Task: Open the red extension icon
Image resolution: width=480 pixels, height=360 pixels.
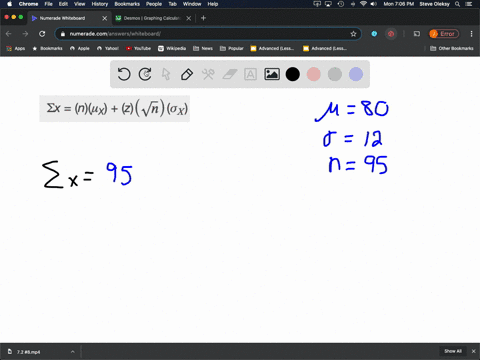Action: pyautogui.click(x=391, y=34)
